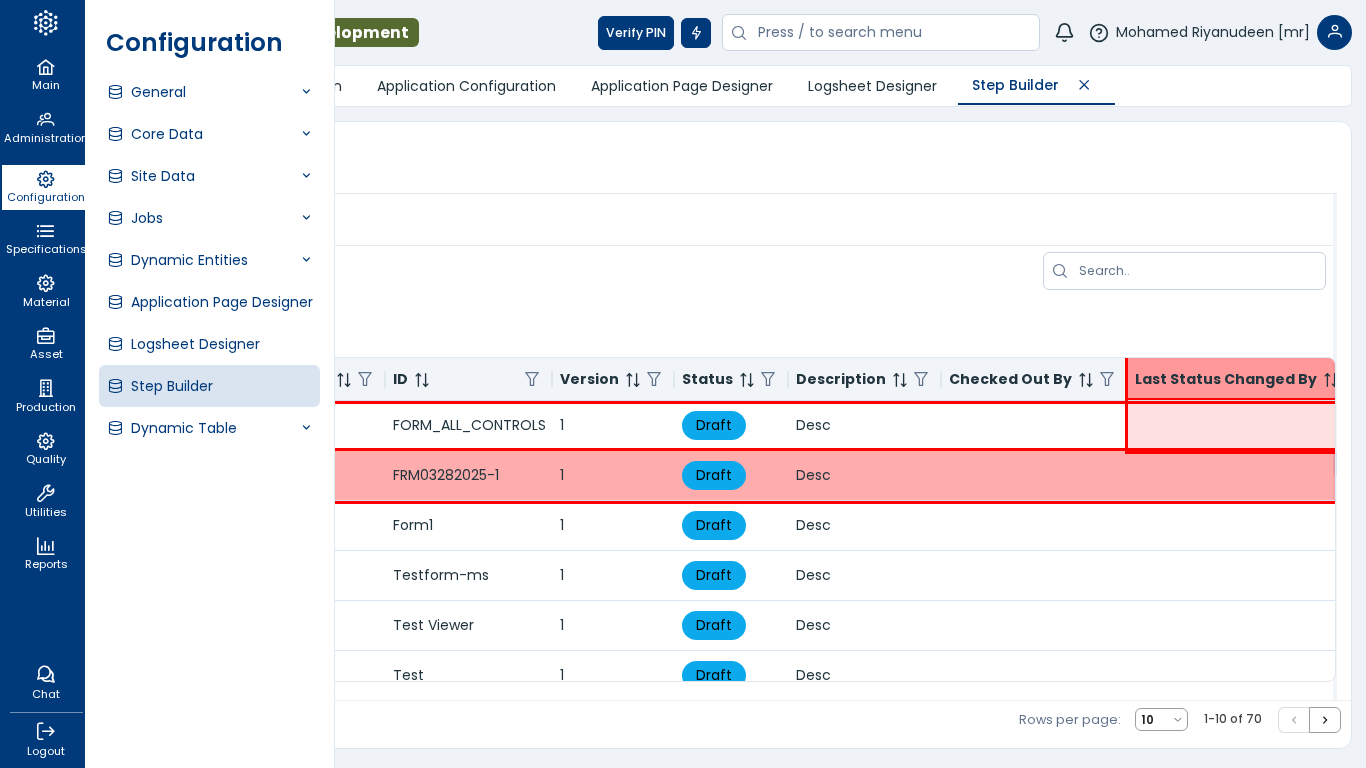The height and width of the screenshot is (768, 1366).
Task: Open Chat from the sidebar
Action: [x=45, y=682]
